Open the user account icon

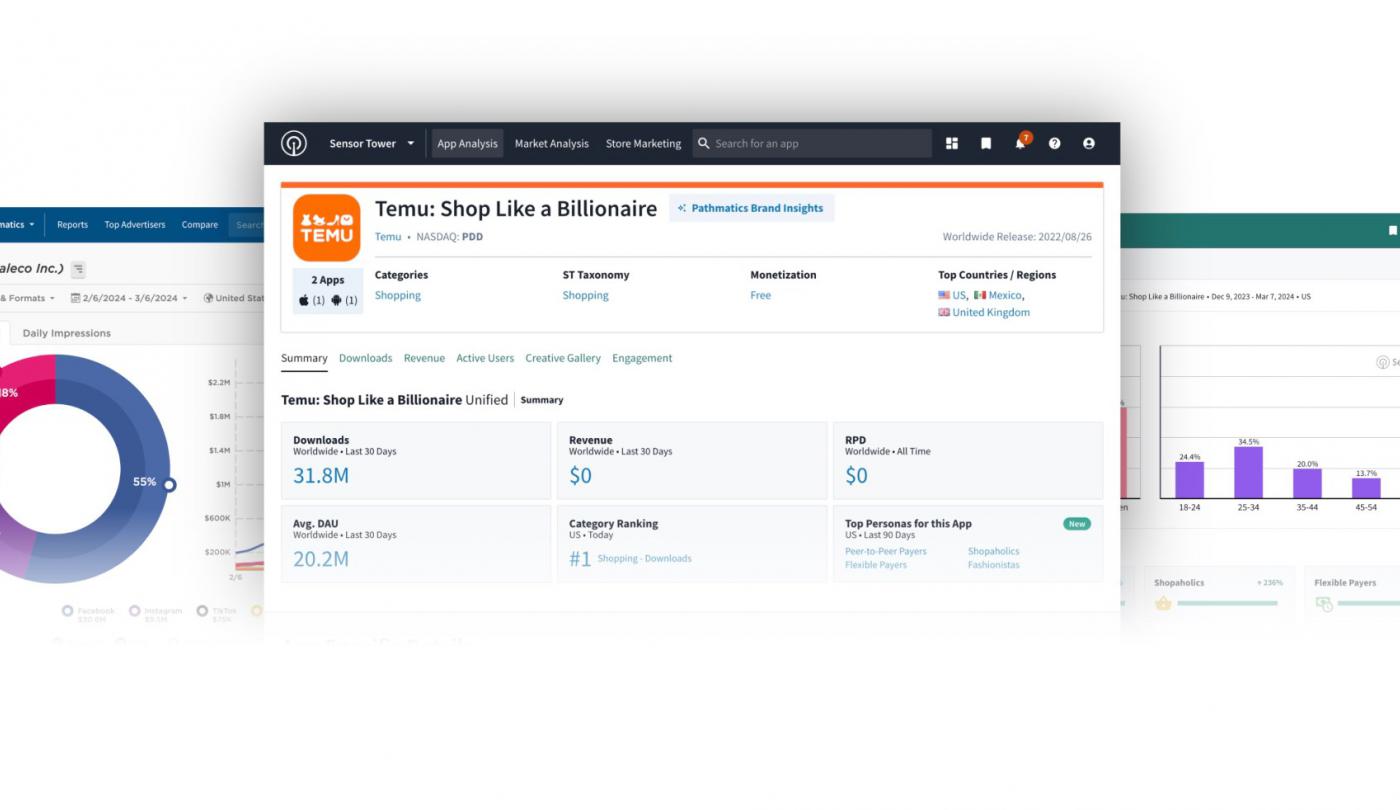[x=1088, y=143]
